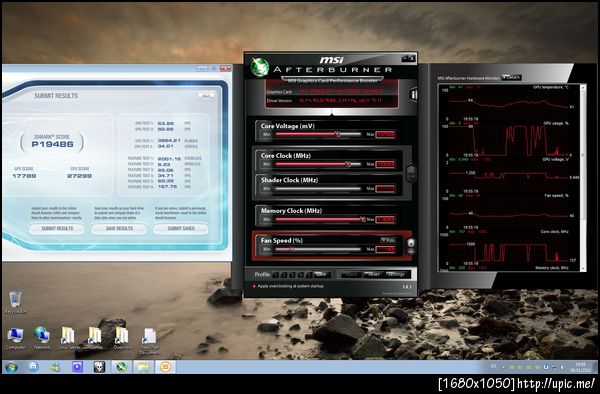
Task: Adjust the Fan Speed slider
Action: click(x=318, y=249)
